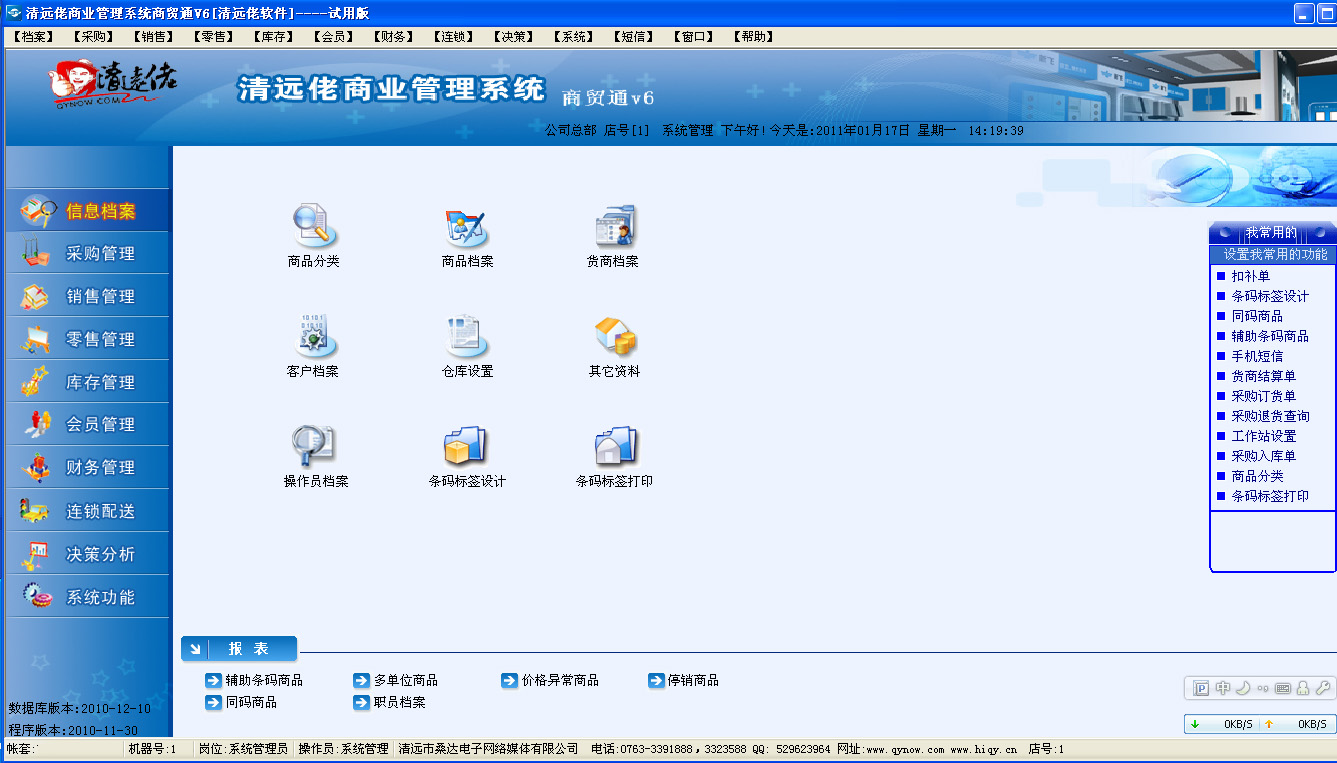
Task: Launch the 条码标签打印 icon in main area
Action: (614, 447)
